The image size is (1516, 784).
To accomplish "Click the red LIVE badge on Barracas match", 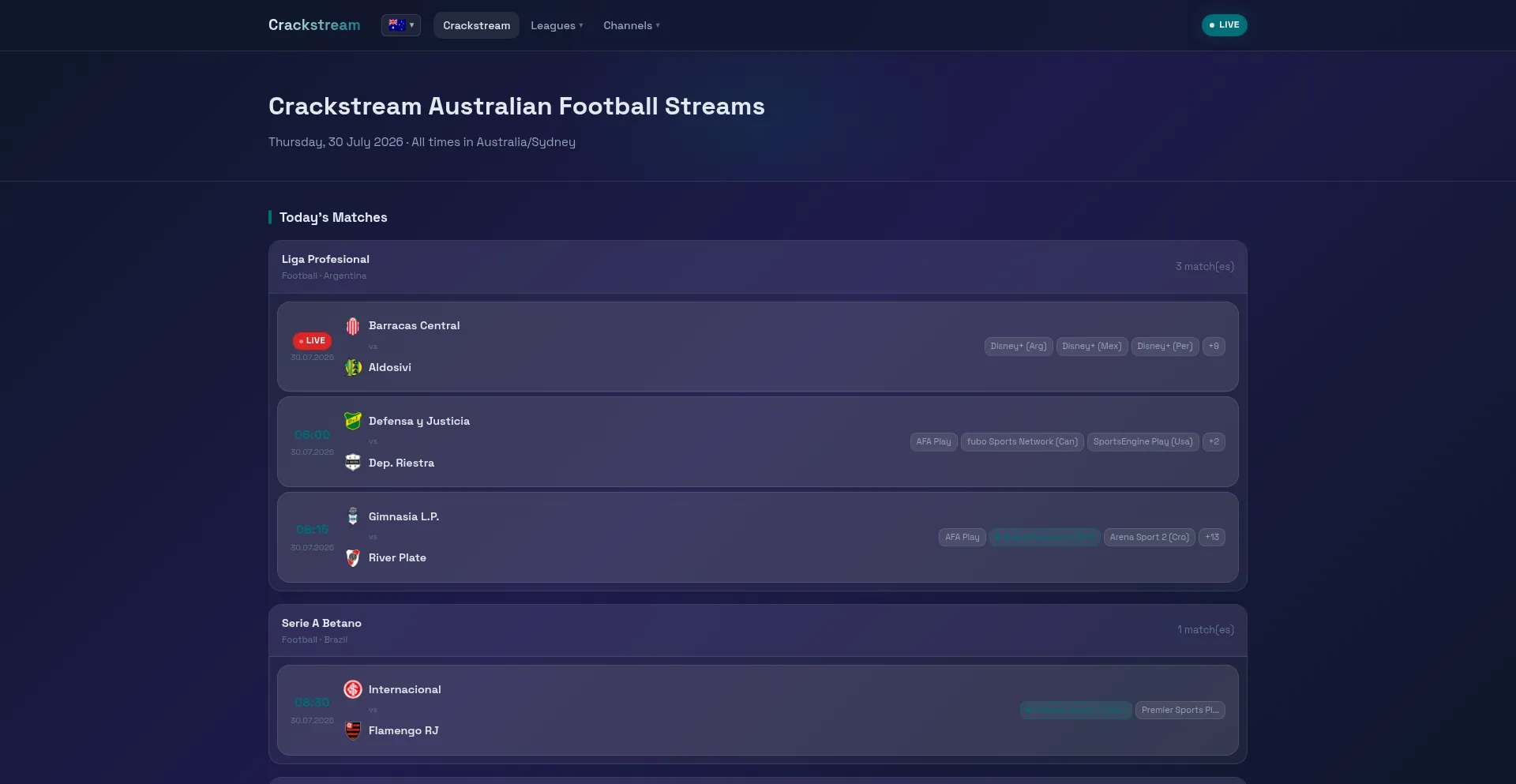I will (x=312, y=341).
